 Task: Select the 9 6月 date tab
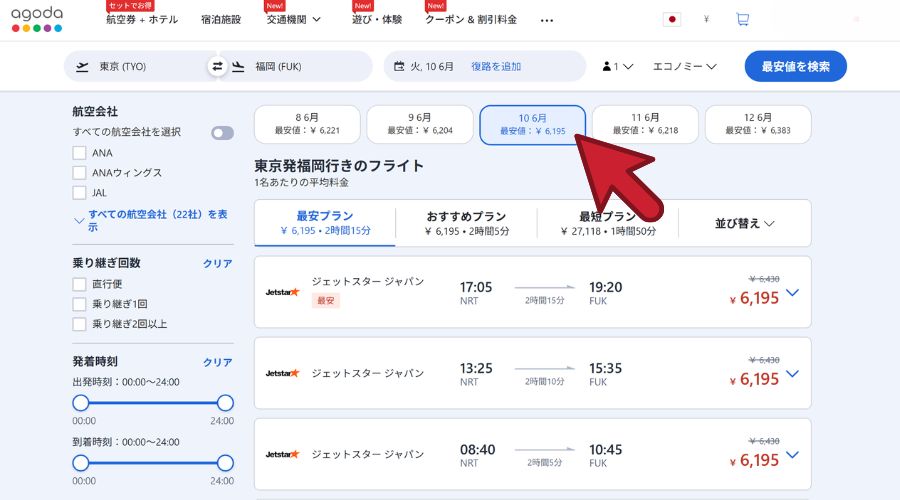click(420, 124)
